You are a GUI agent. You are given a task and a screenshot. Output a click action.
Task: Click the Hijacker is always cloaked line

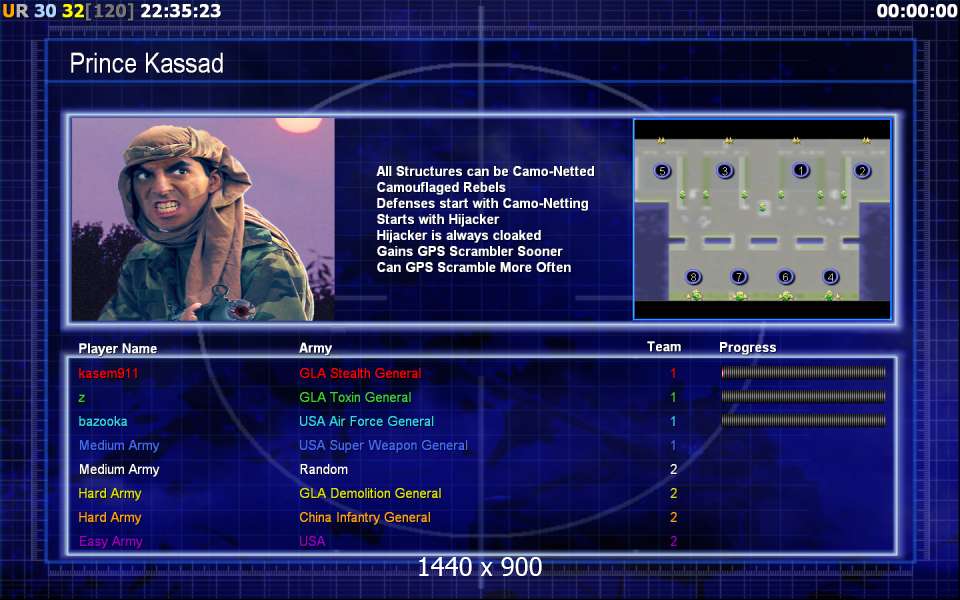459,235
